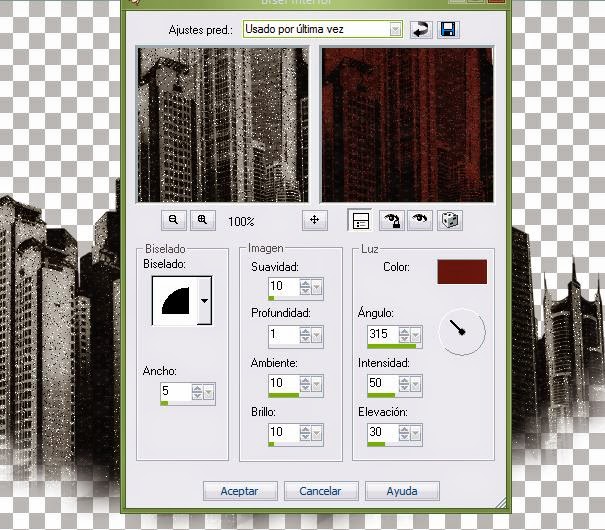Expand the Ambiente slider dropdown arrow
This screenshot has width=605, height=530.
[x=316, y=385]
